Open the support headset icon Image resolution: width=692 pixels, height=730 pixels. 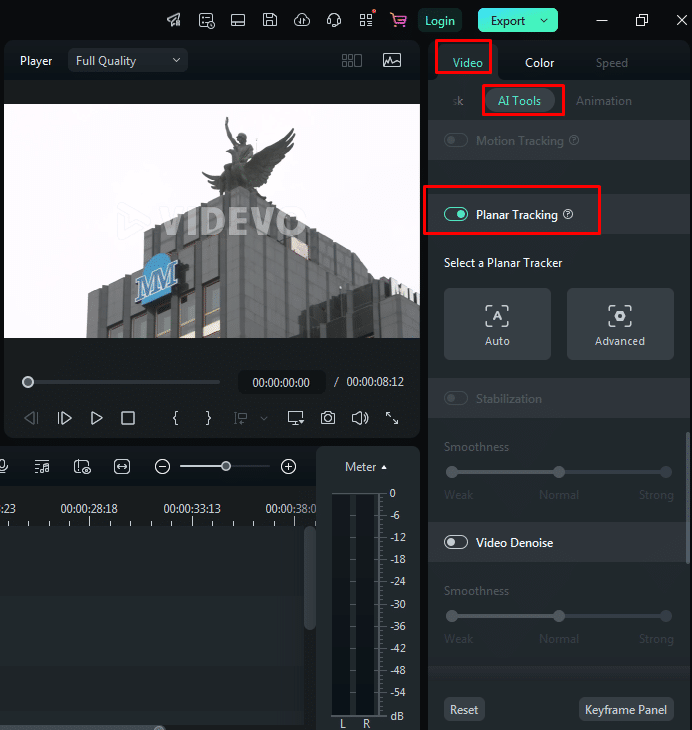tap(334, 20)
